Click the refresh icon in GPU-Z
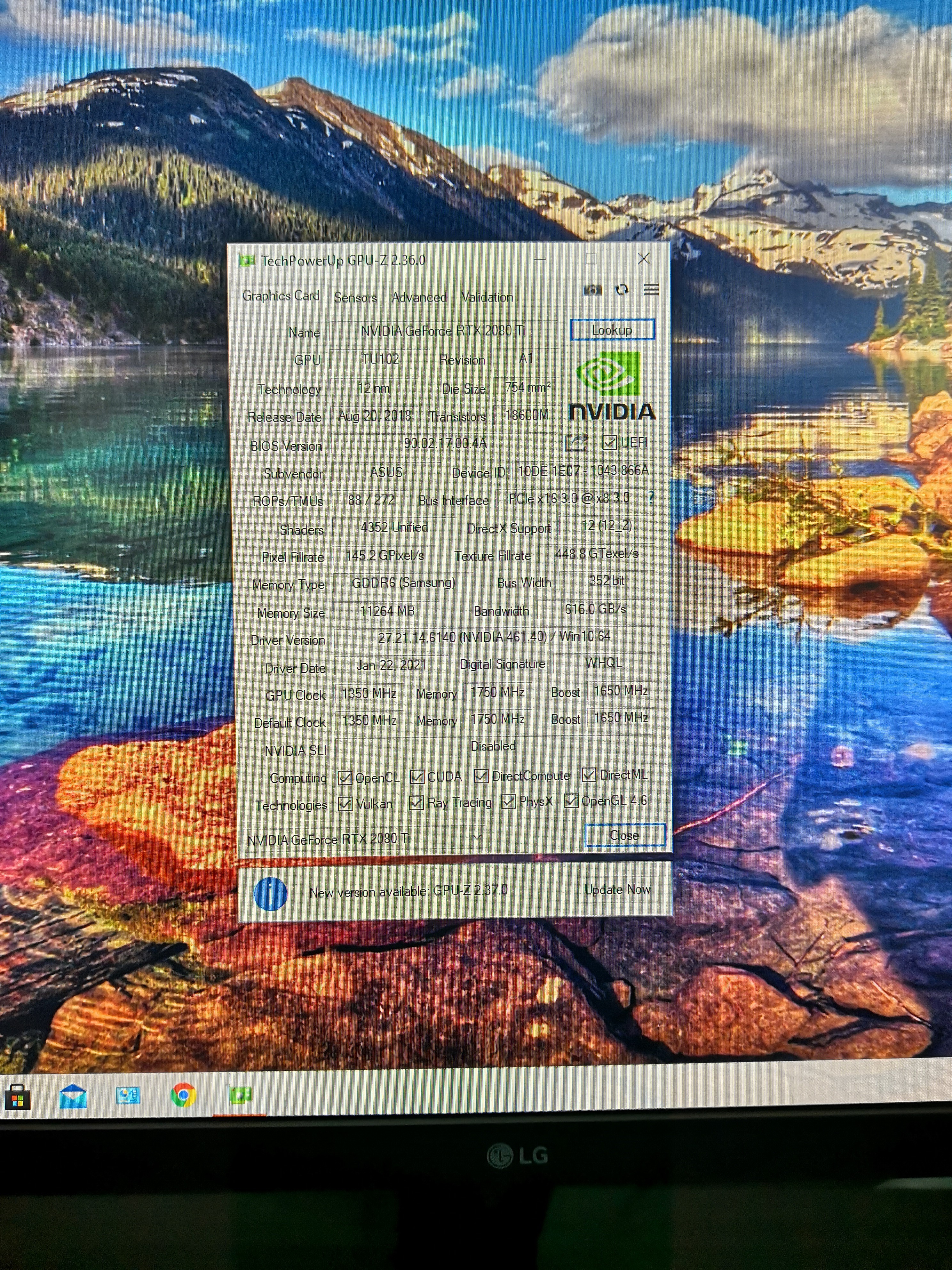This screenshot has width=952, height=1270. pos(622,290)
